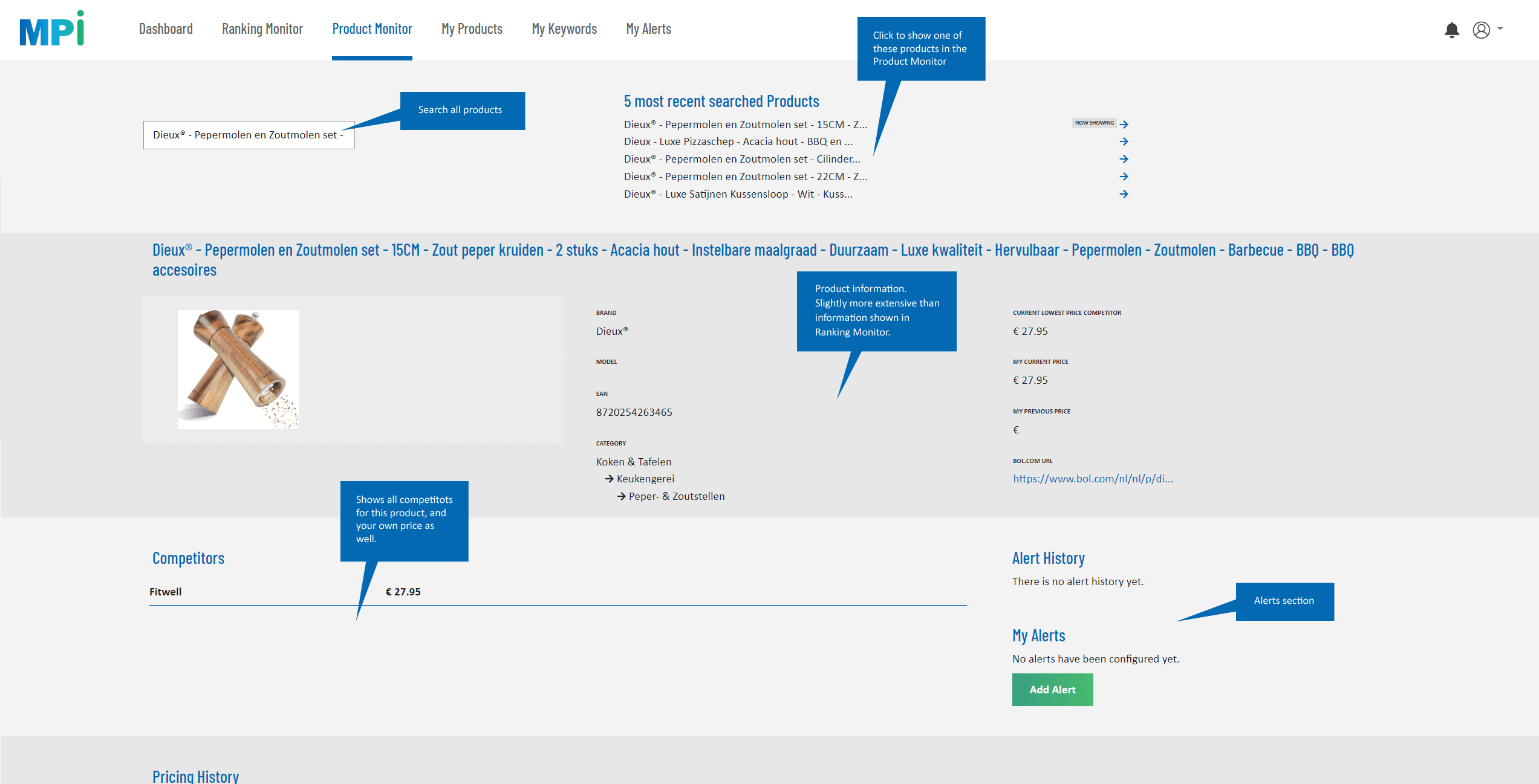Select recent product Pepermolen set Cilinder
1539x784 pixels.
point(742,159)
